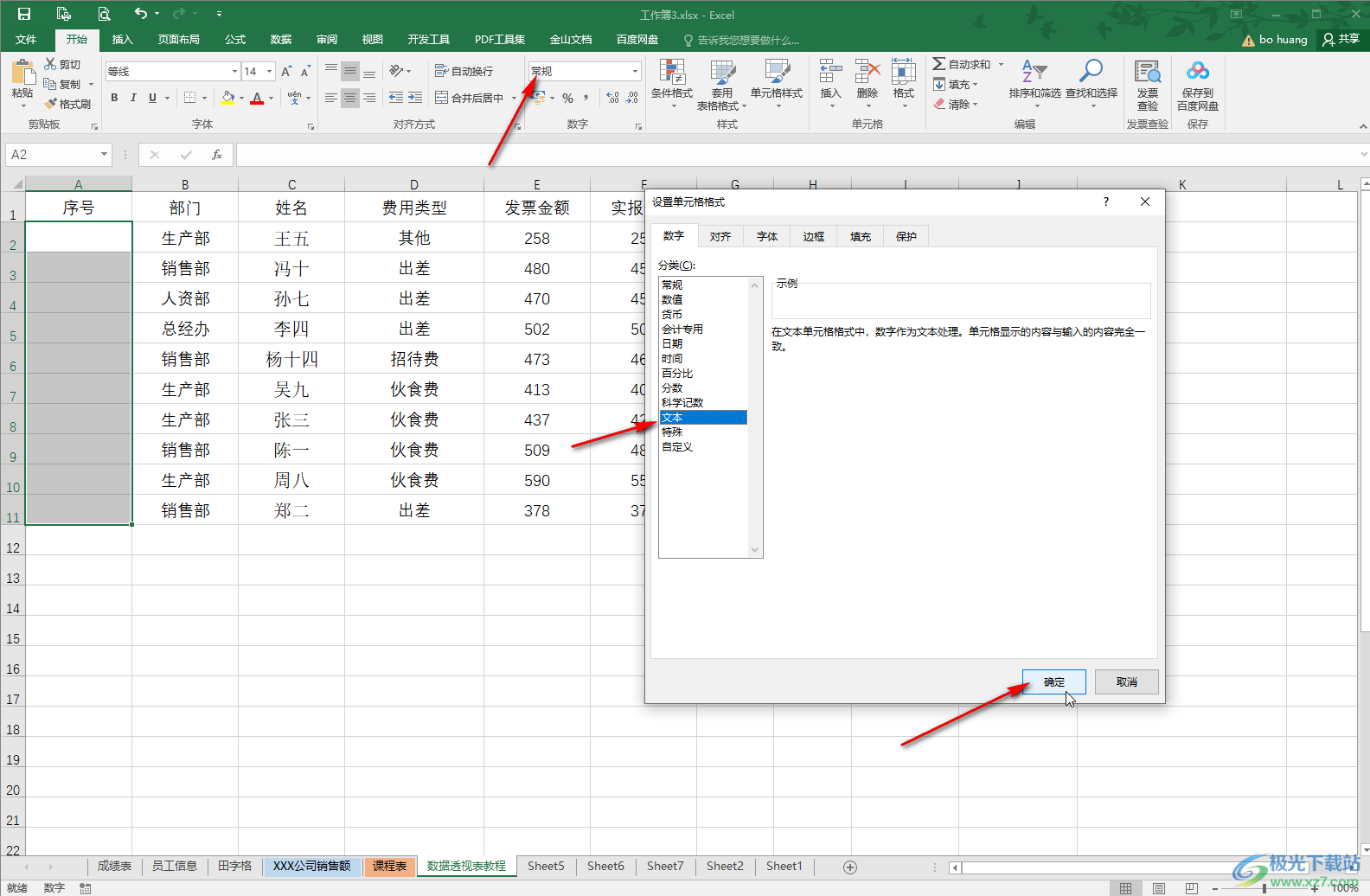The width and height of the screenshot is (1370, 896).
Task: Click the dialog help question mark
Action: [x=1105, y=202]
